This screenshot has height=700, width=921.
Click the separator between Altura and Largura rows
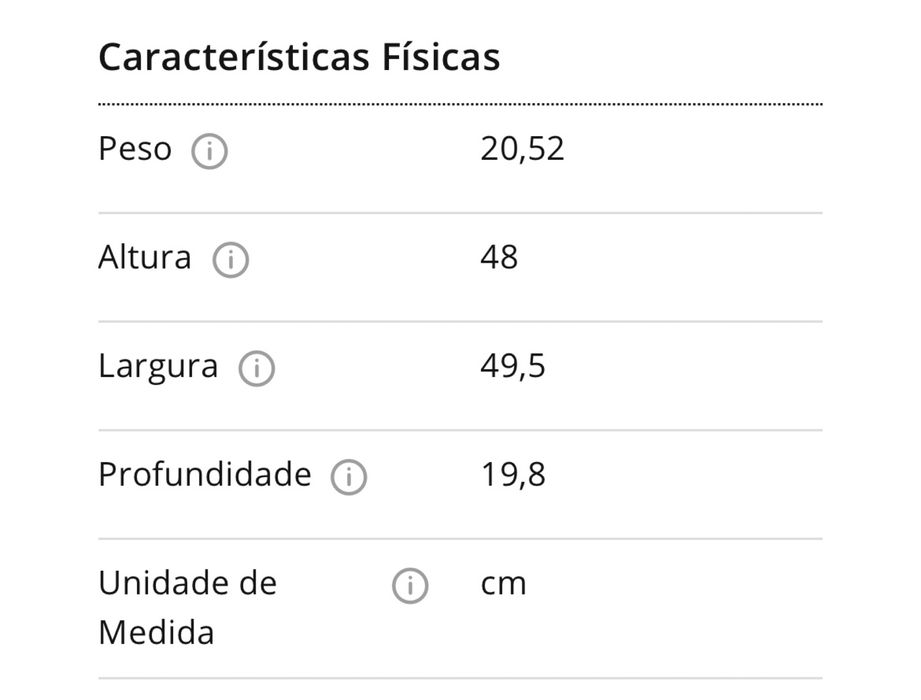click(460, 321)
